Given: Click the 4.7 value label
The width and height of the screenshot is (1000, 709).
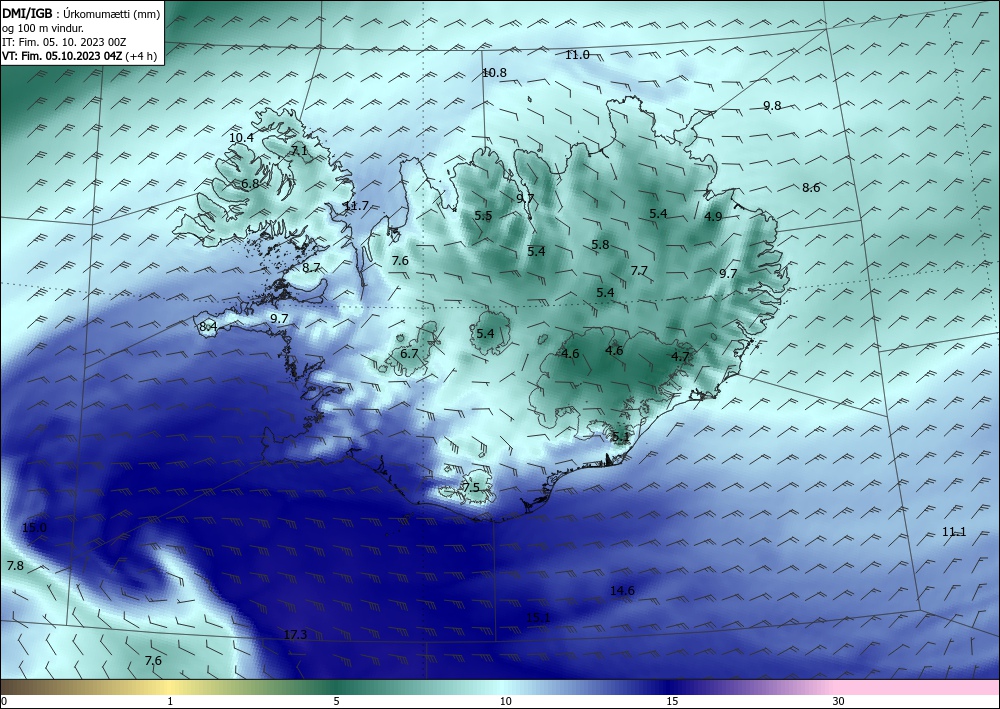Looking at the screenshot, I should click(x=681, y=357).
